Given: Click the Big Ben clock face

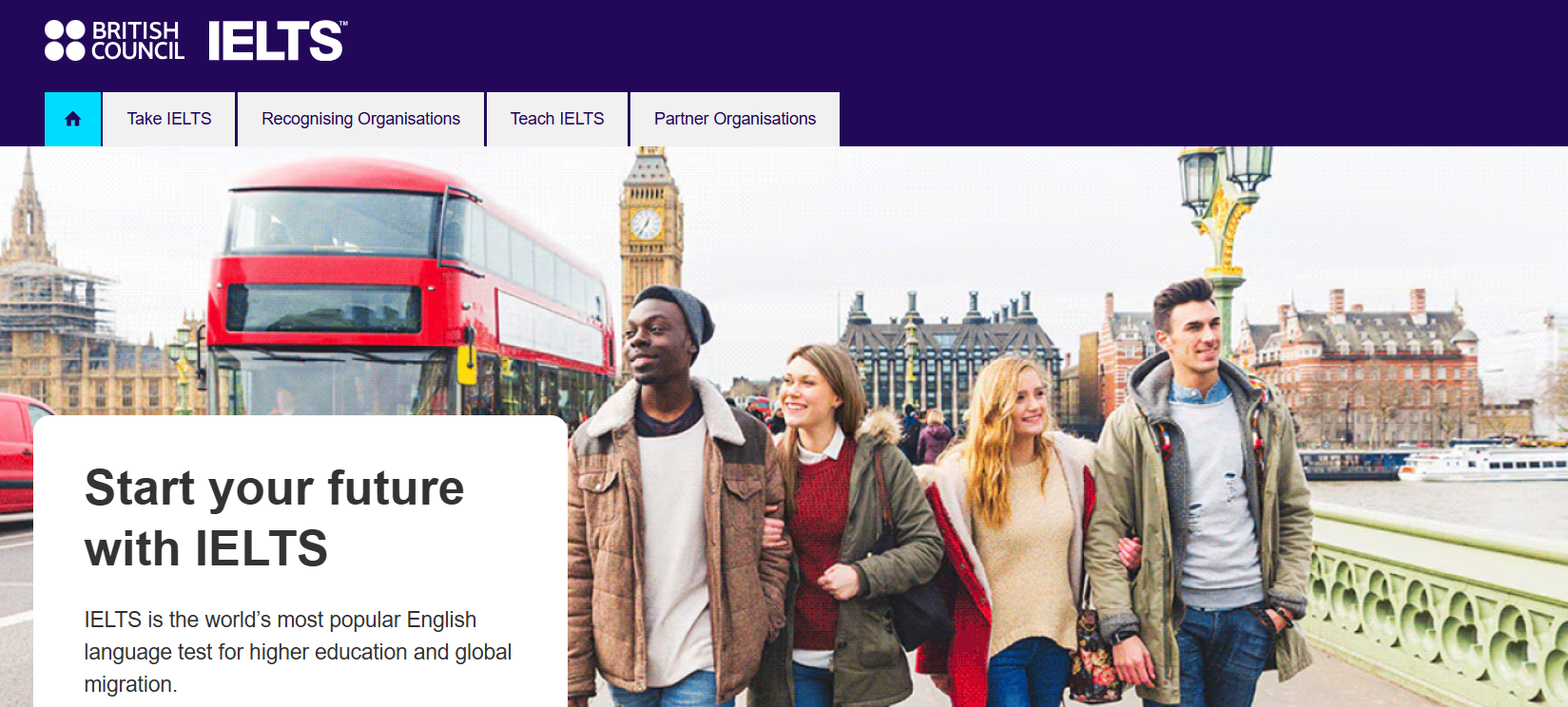Looking at the screenshot, I should point(647,224).
